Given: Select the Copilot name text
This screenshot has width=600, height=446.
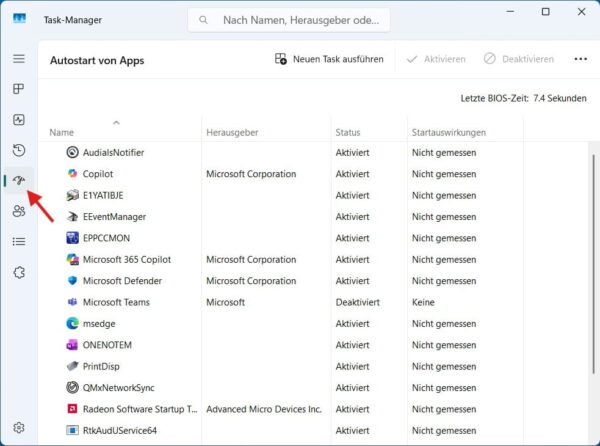Looking at the screenshot, I should pos(98,174).
